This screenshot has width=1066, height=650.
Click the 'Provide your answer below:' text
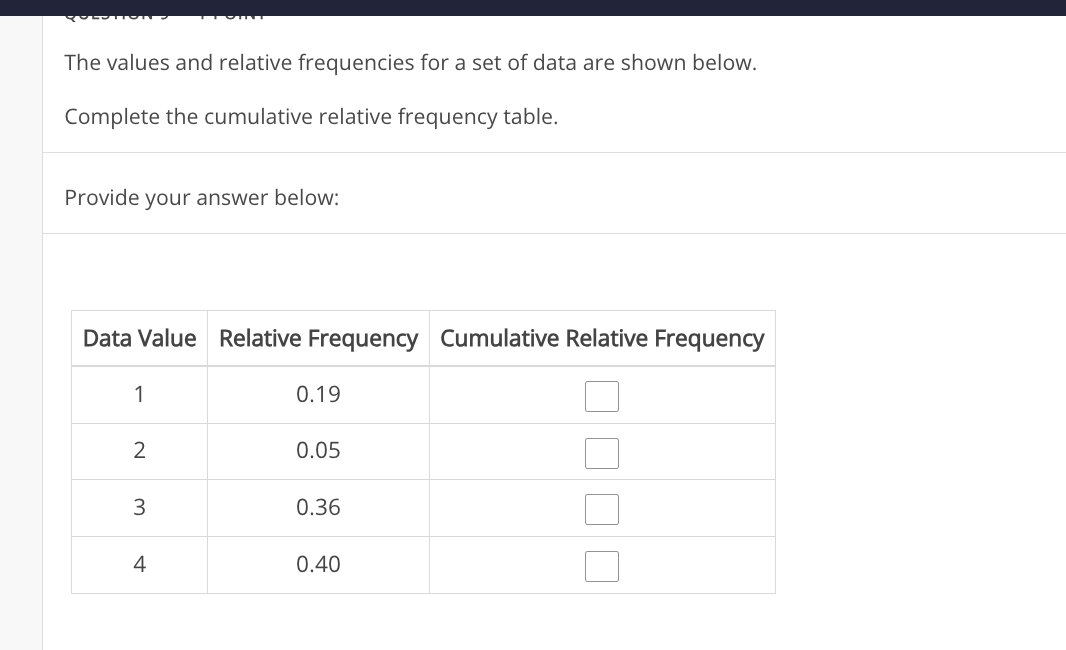tap(202, 198)
